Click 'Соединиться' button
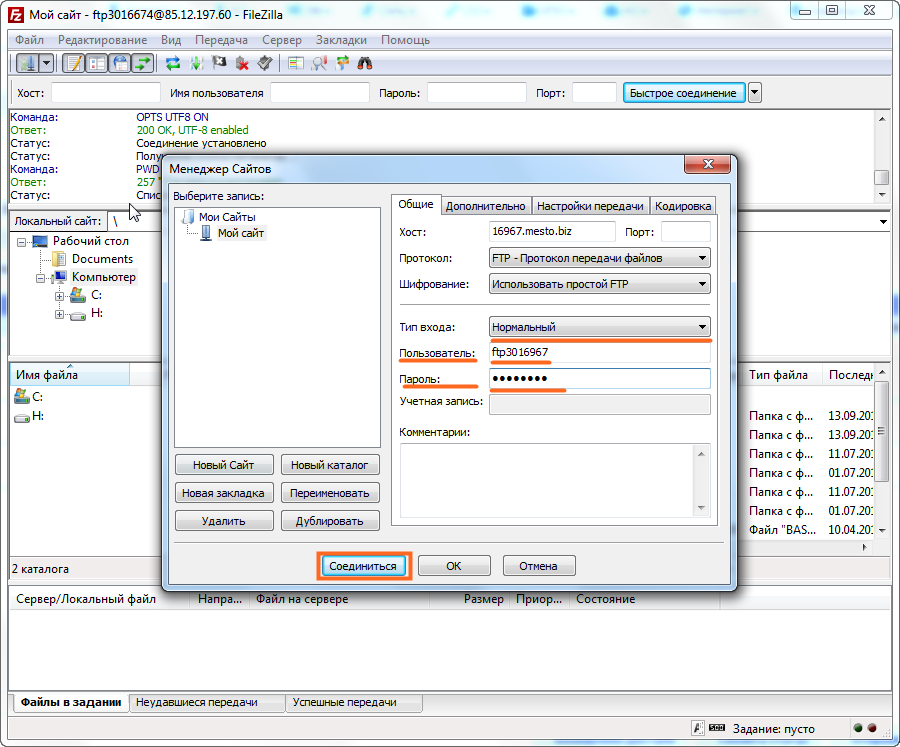This screenshot has width=900, height=747. click(x=363, y=566)
